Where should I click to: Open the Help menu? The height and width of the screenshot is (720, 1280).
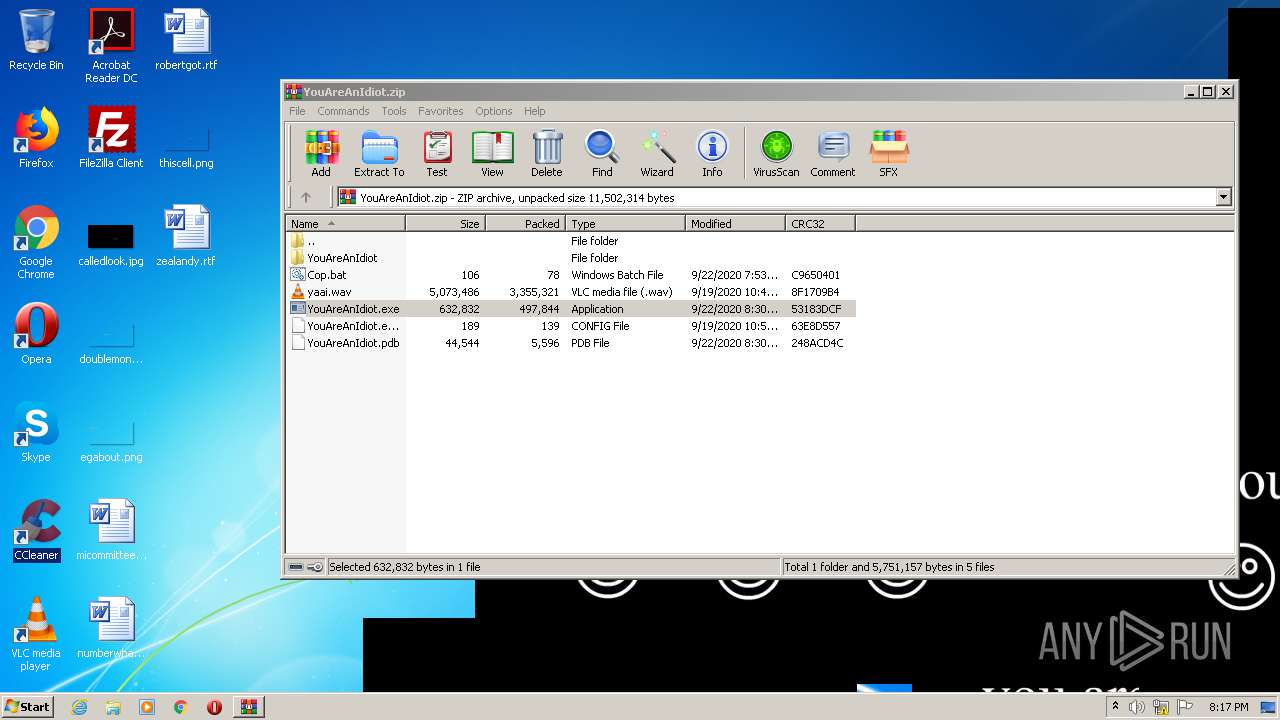tap(535, 111)
